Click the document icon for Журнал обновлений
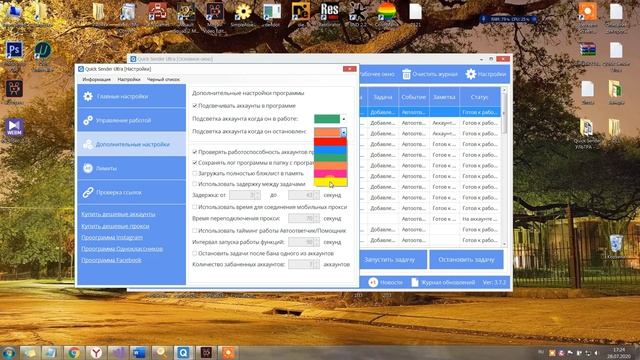Image resolution: width=640 pixels, height=360 pixels. 415,282
